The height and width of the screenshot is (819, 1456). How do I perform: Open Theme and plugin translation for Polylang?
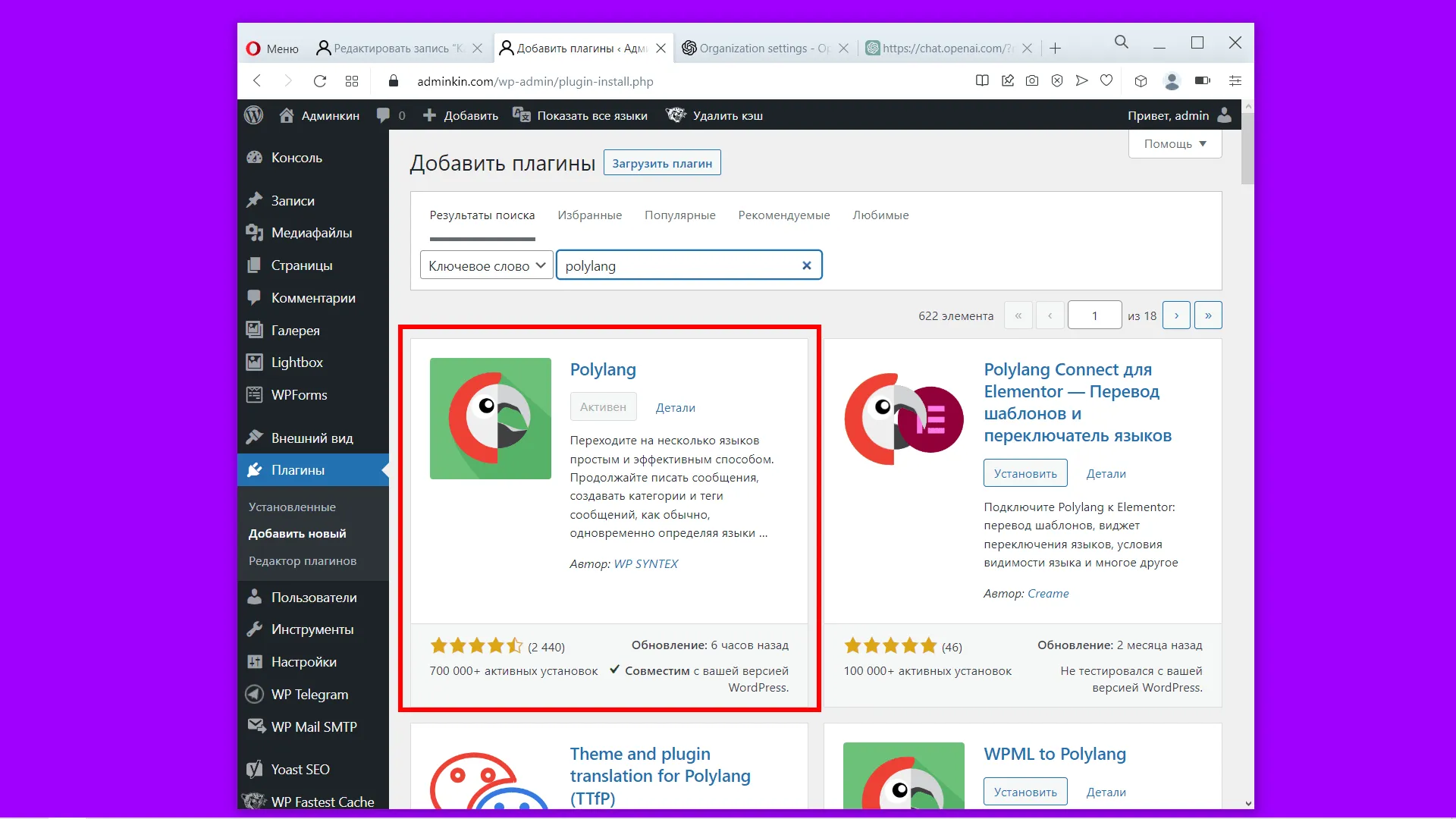[x=660, y=776]
